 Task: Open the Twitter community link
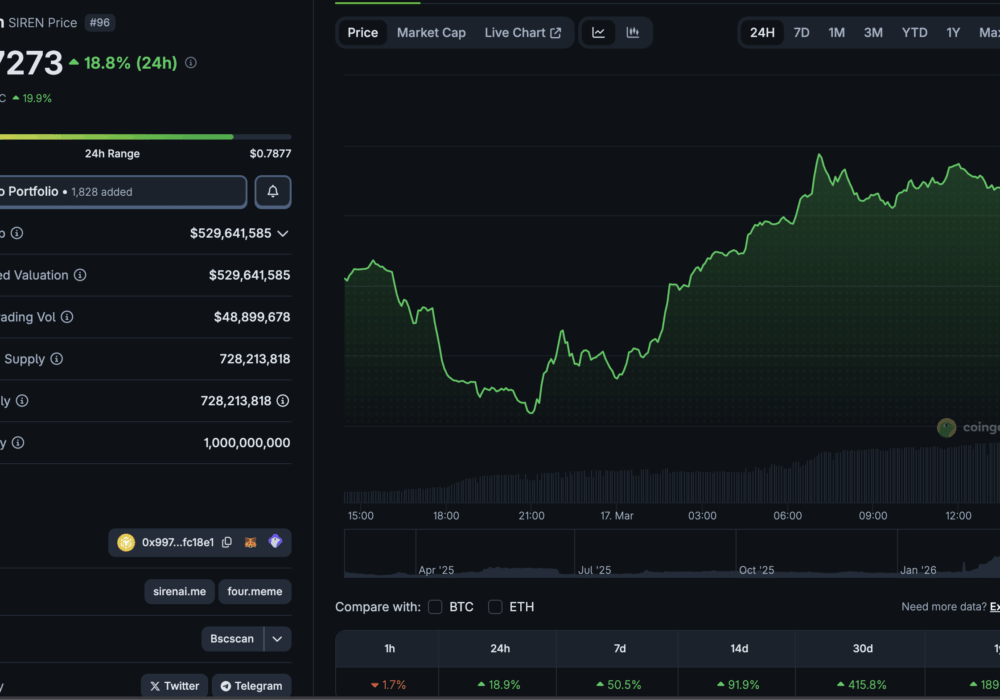point(174,686)
